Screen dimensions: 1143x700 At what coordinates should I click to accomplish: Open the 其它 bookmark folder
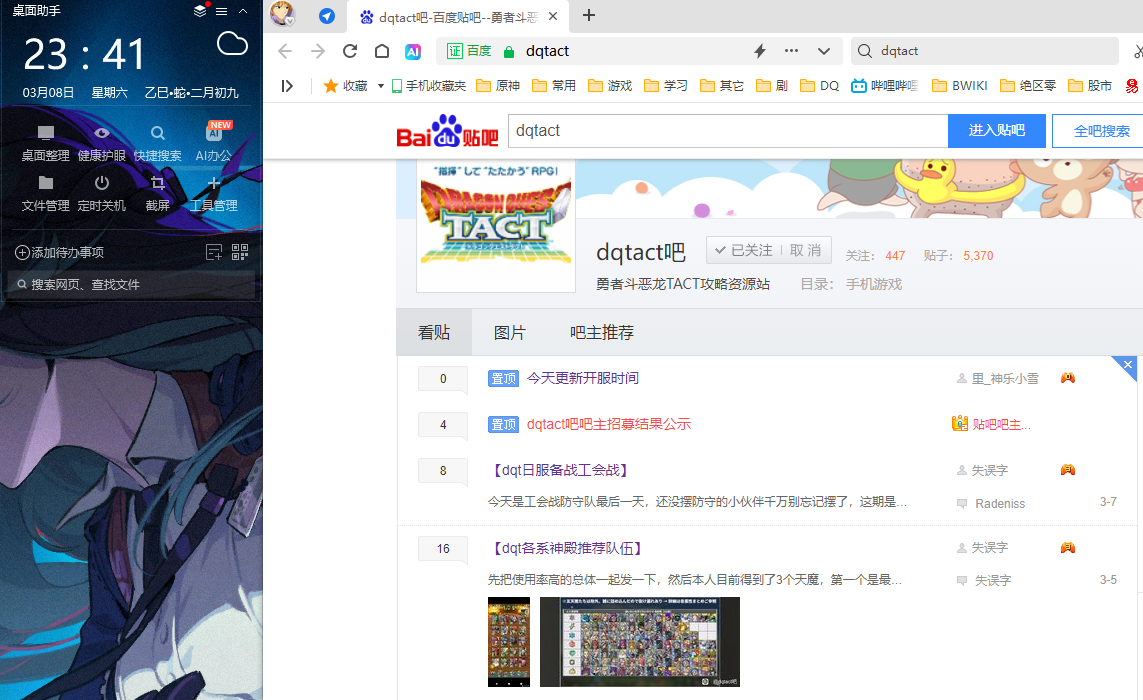[722, 86]
